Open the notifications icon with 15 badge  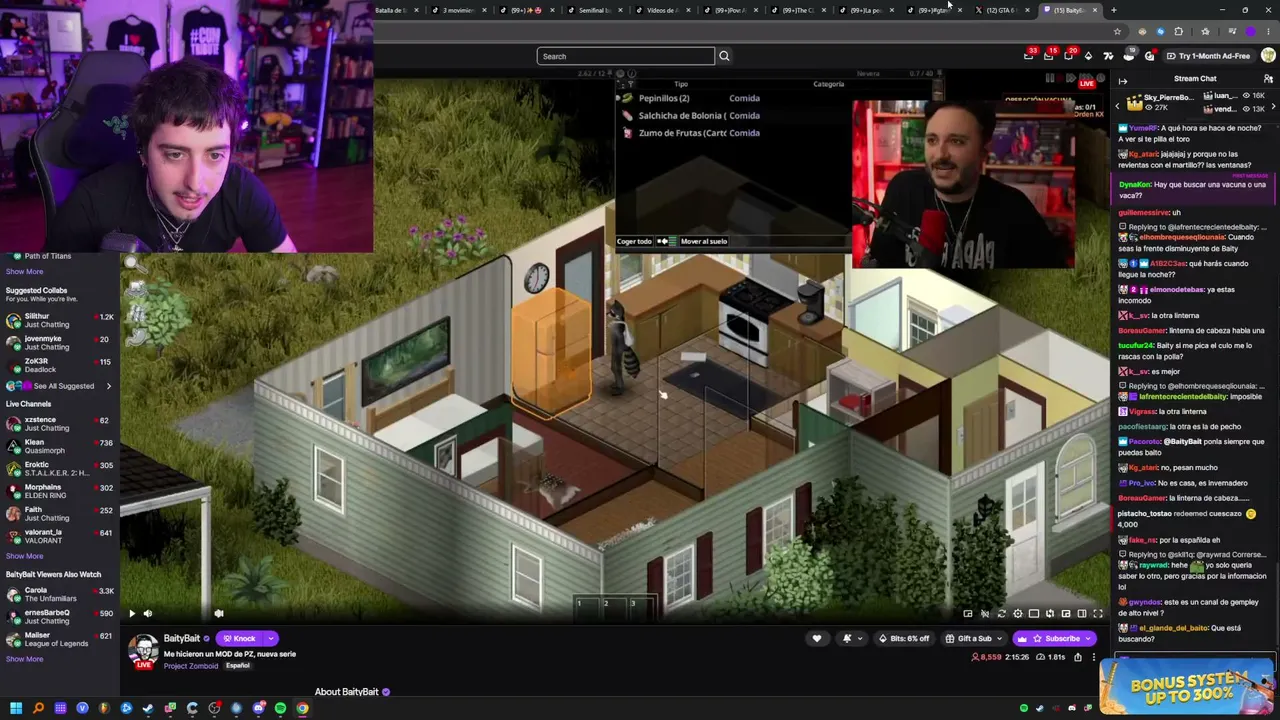click(1049, 56)
